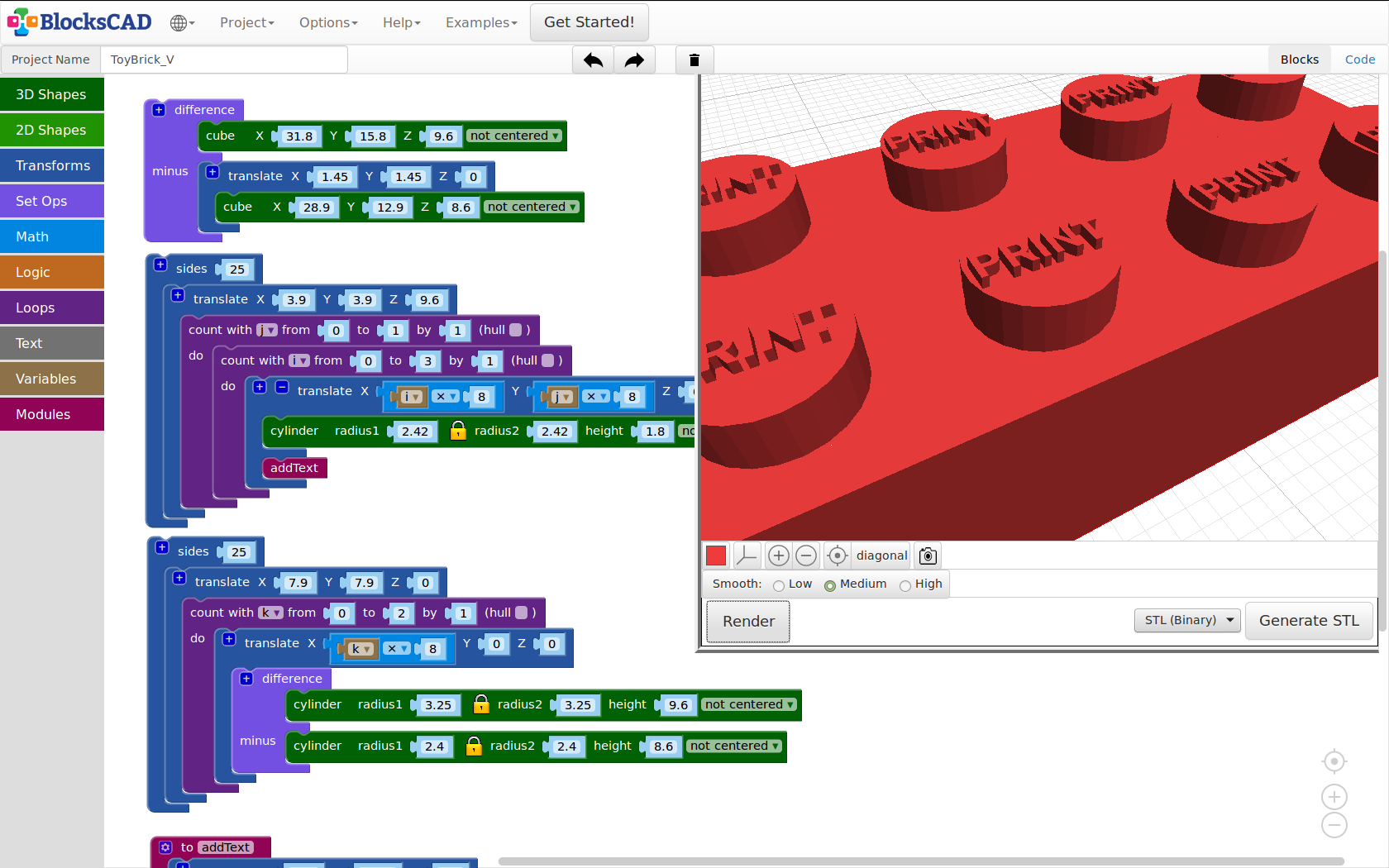Click the cube X value 31.8 field
Screen dimensions: 1389x868
pos(298,136)
